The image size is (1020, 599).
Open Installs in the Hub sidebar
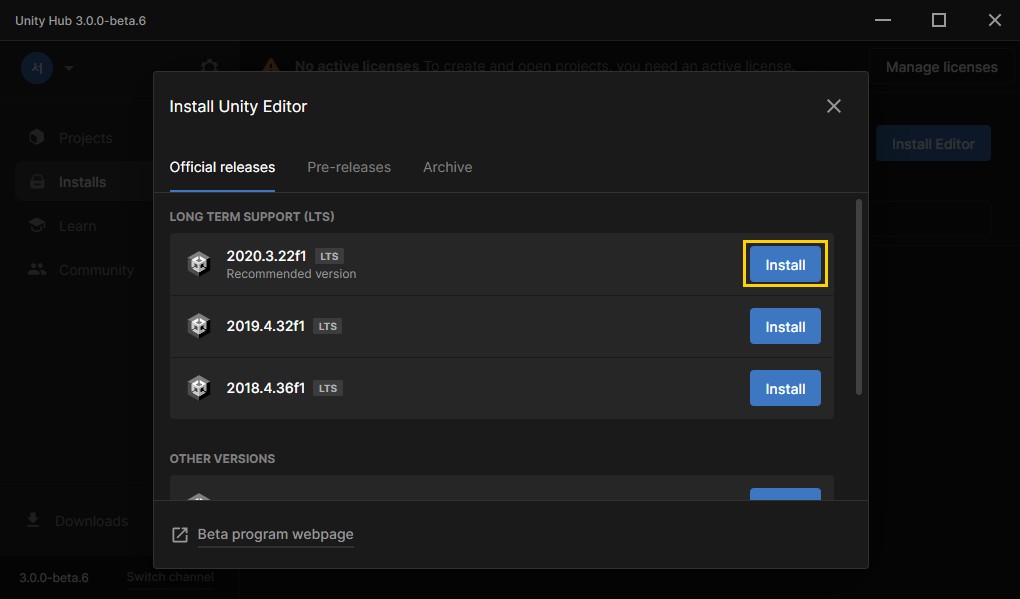pos(82,182)
